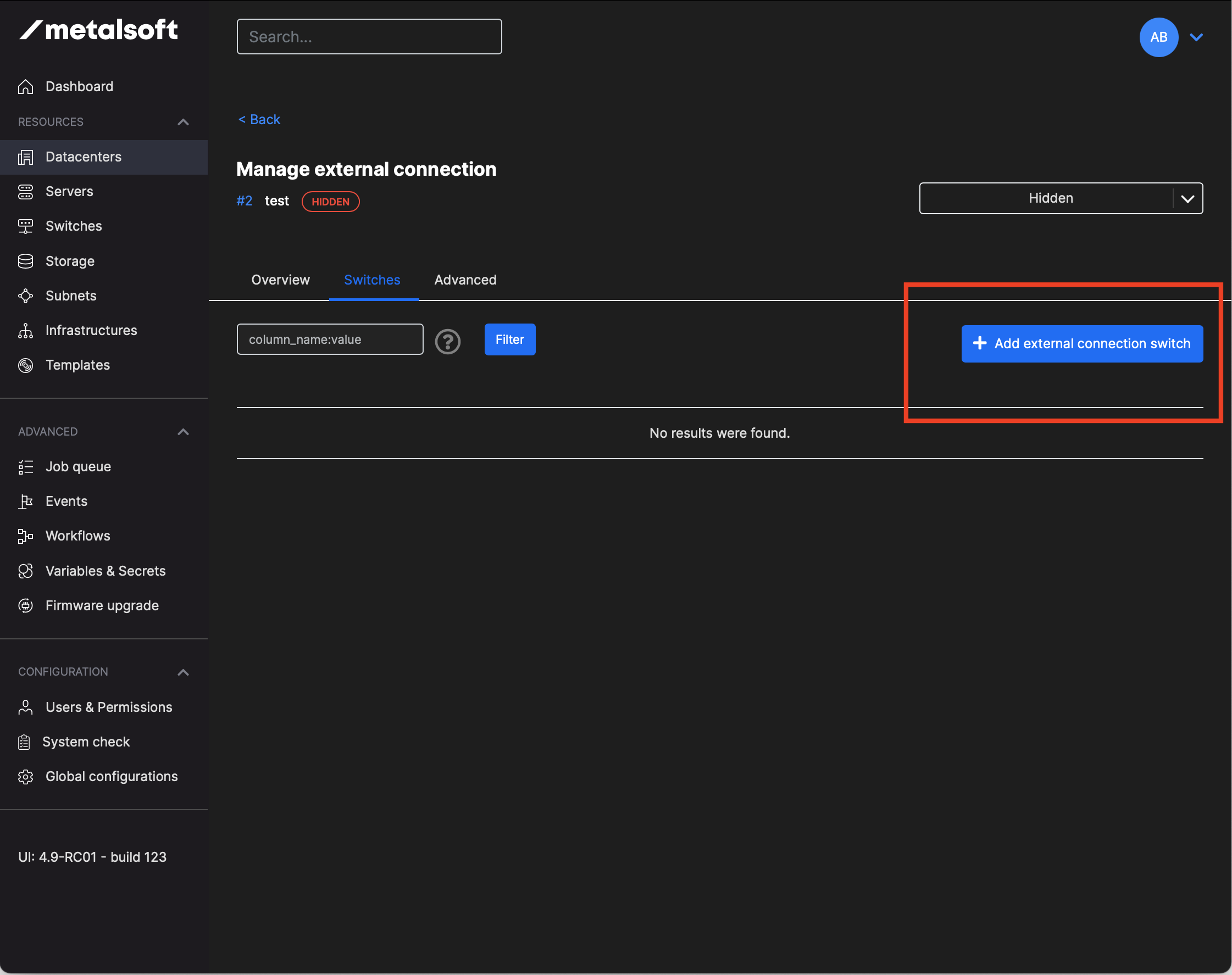
Task: Click Add external connection switch button
Action: pos(1082,344)
